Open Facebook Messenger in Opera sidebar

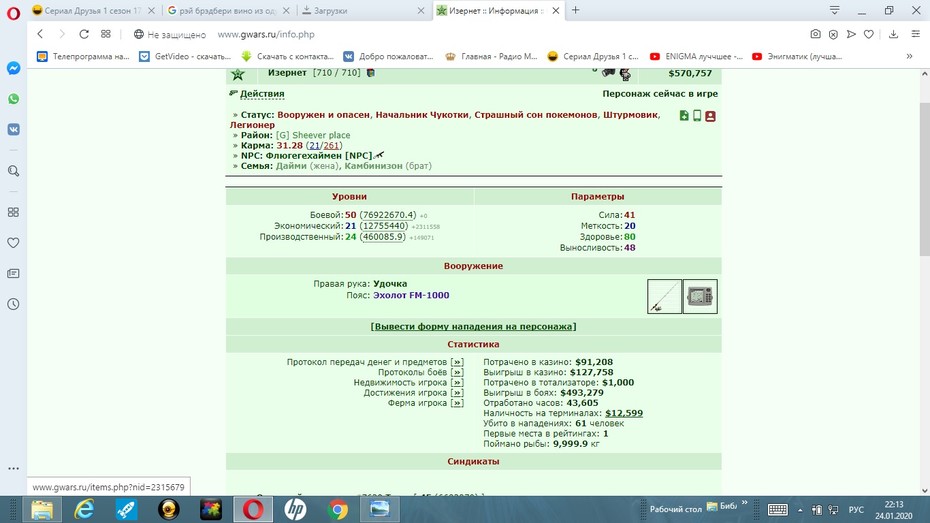(x=14, y=68)
